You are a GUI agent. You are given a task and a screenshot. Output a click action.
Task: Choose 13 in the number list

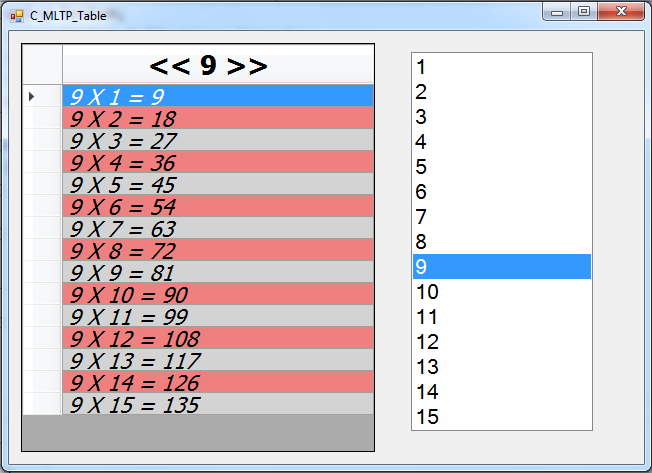coord(502,367)
